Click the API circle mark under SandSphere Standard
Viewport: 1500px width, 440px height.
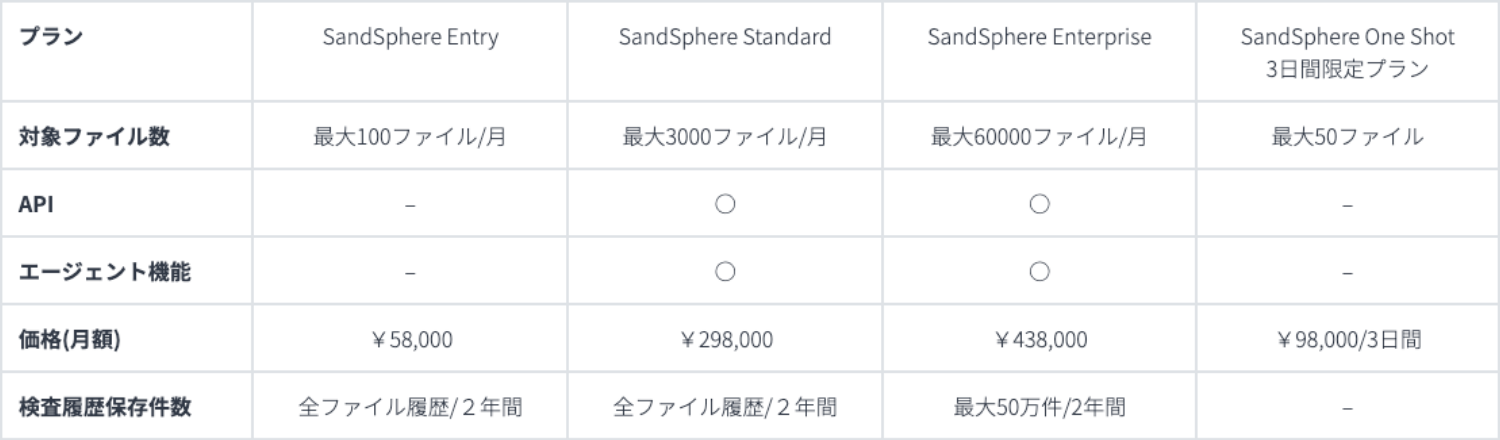pyautogui.click(x=726, y=204)
